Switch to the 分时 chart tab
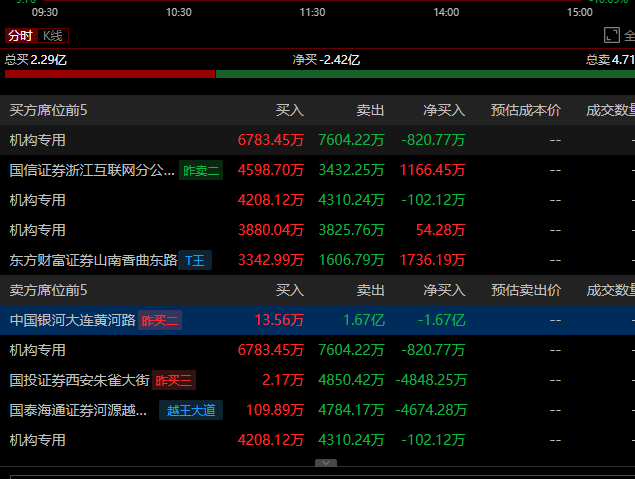 tap(21, 36)
